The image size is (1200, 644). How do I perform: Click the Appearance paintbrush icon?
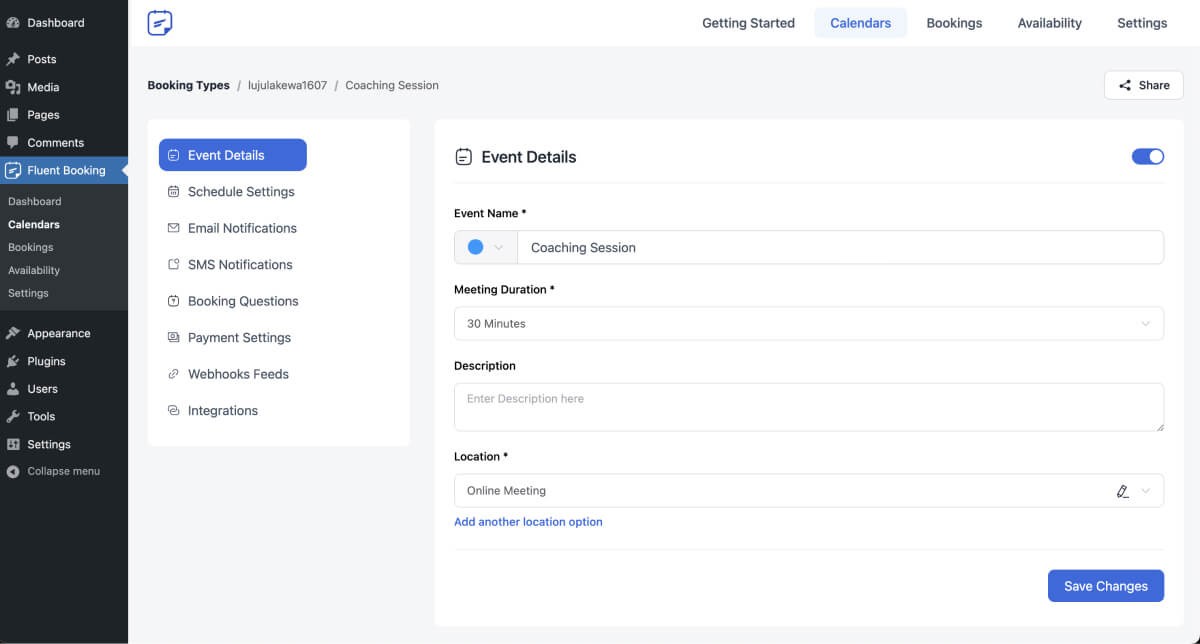[13, 333]
